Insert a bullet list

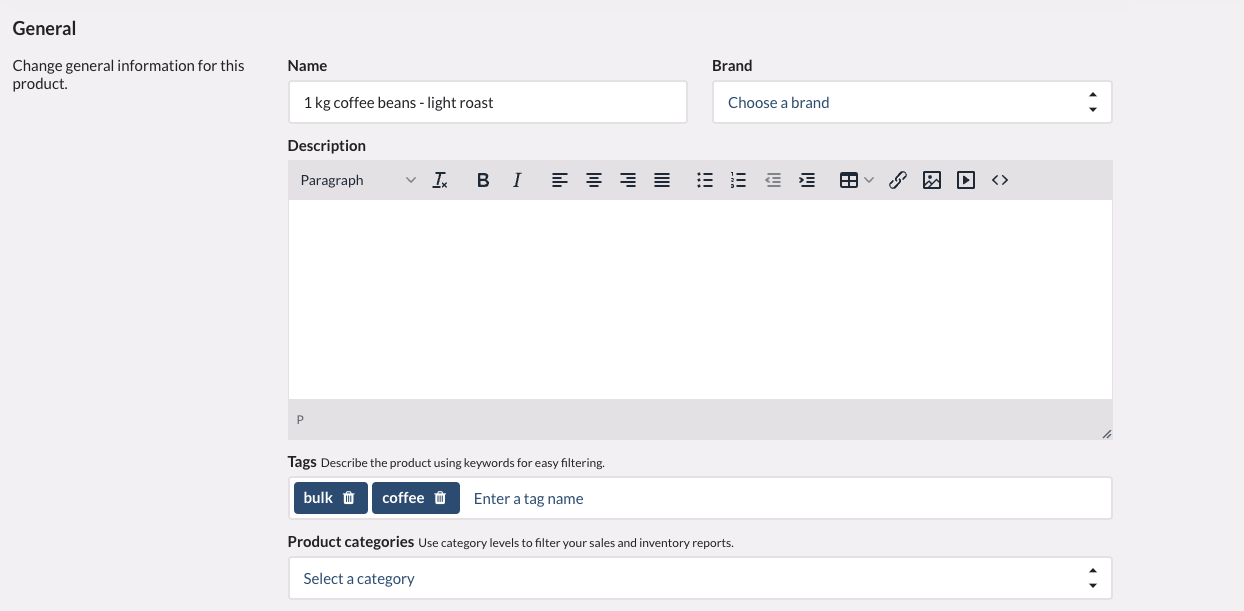tap(705, 180)
